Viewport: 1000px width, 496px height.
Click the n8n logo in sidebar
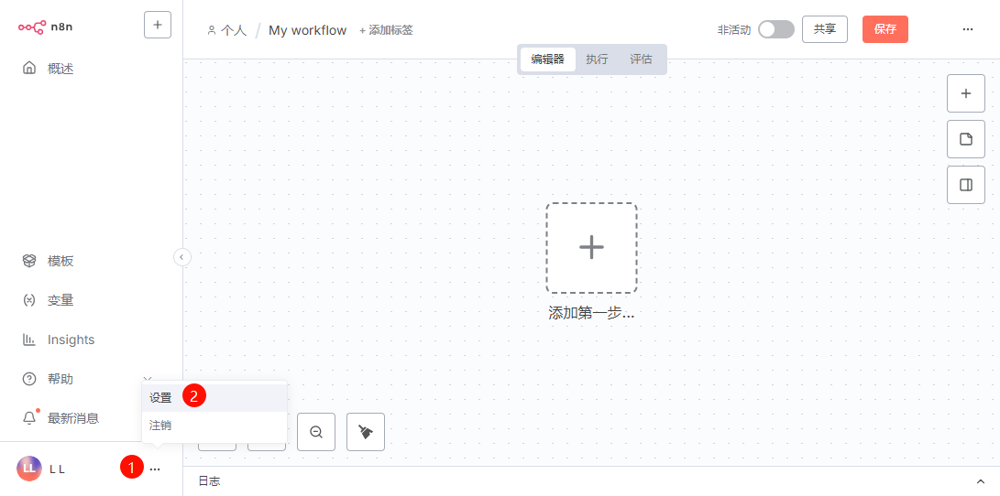click(x=45, y=26)
